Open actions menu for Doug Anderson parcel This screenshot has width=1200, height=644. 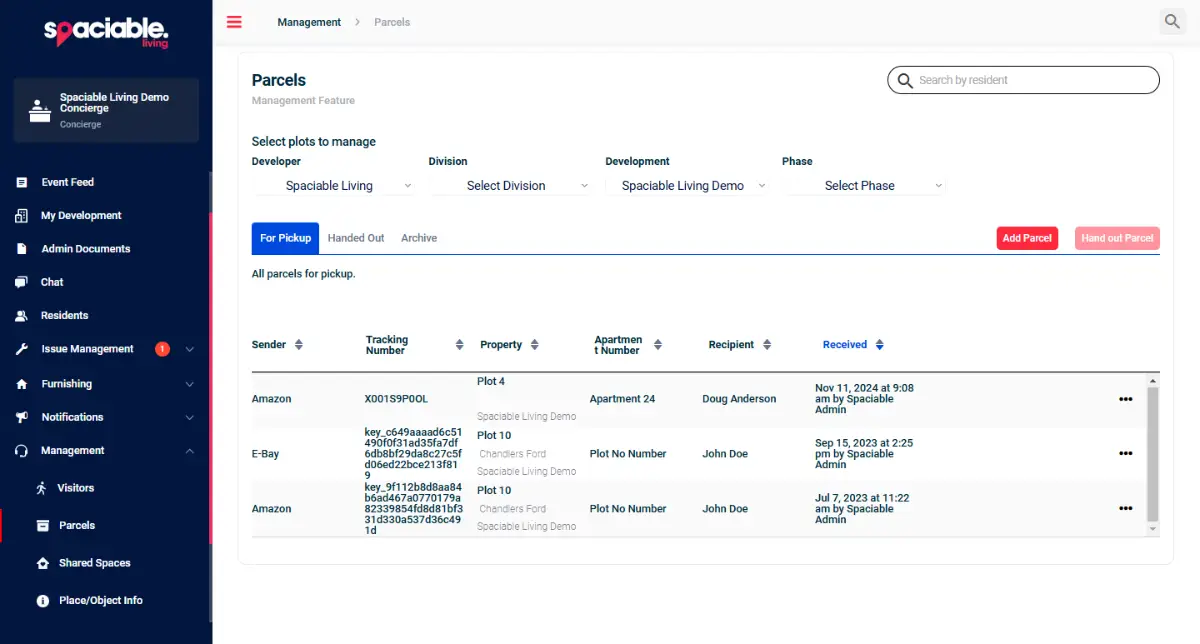(1125, 399)
